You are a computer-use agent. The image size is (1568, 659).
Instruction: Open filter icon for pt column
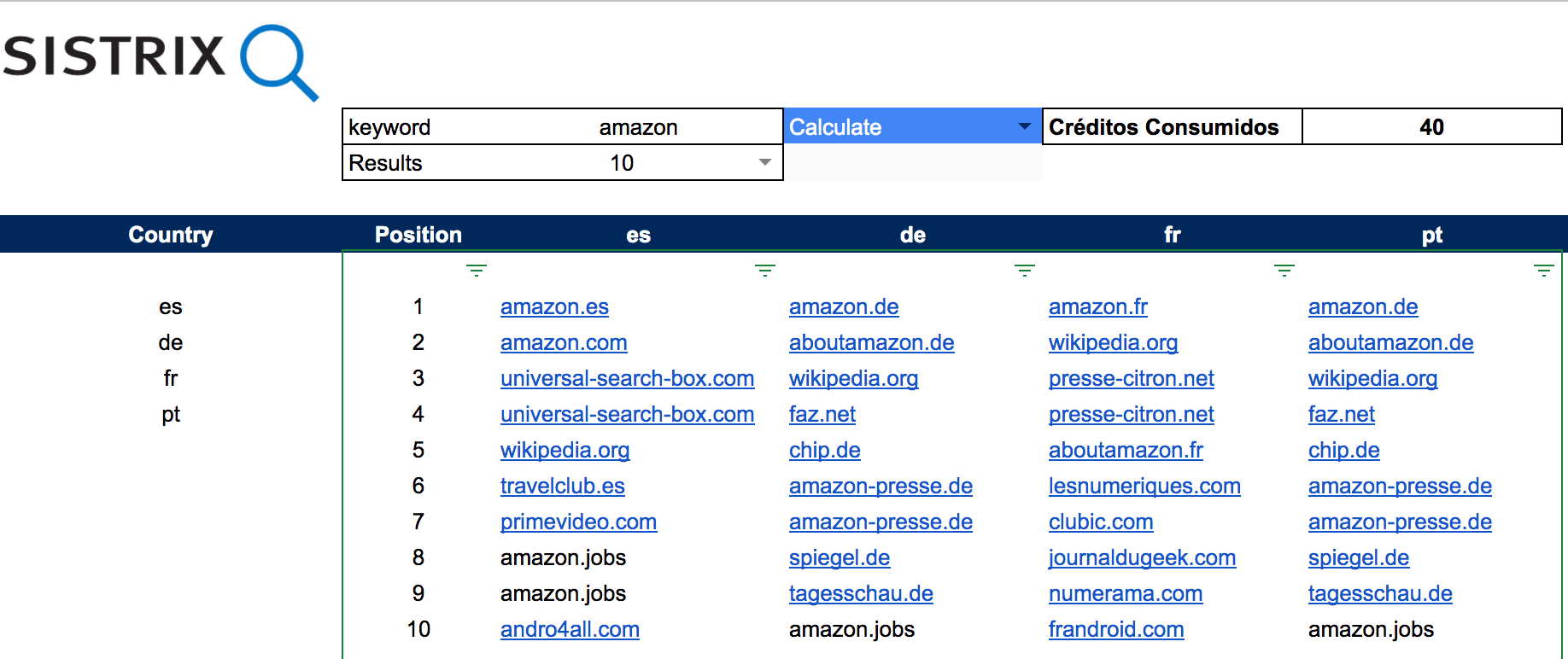tap(1544, 271)
